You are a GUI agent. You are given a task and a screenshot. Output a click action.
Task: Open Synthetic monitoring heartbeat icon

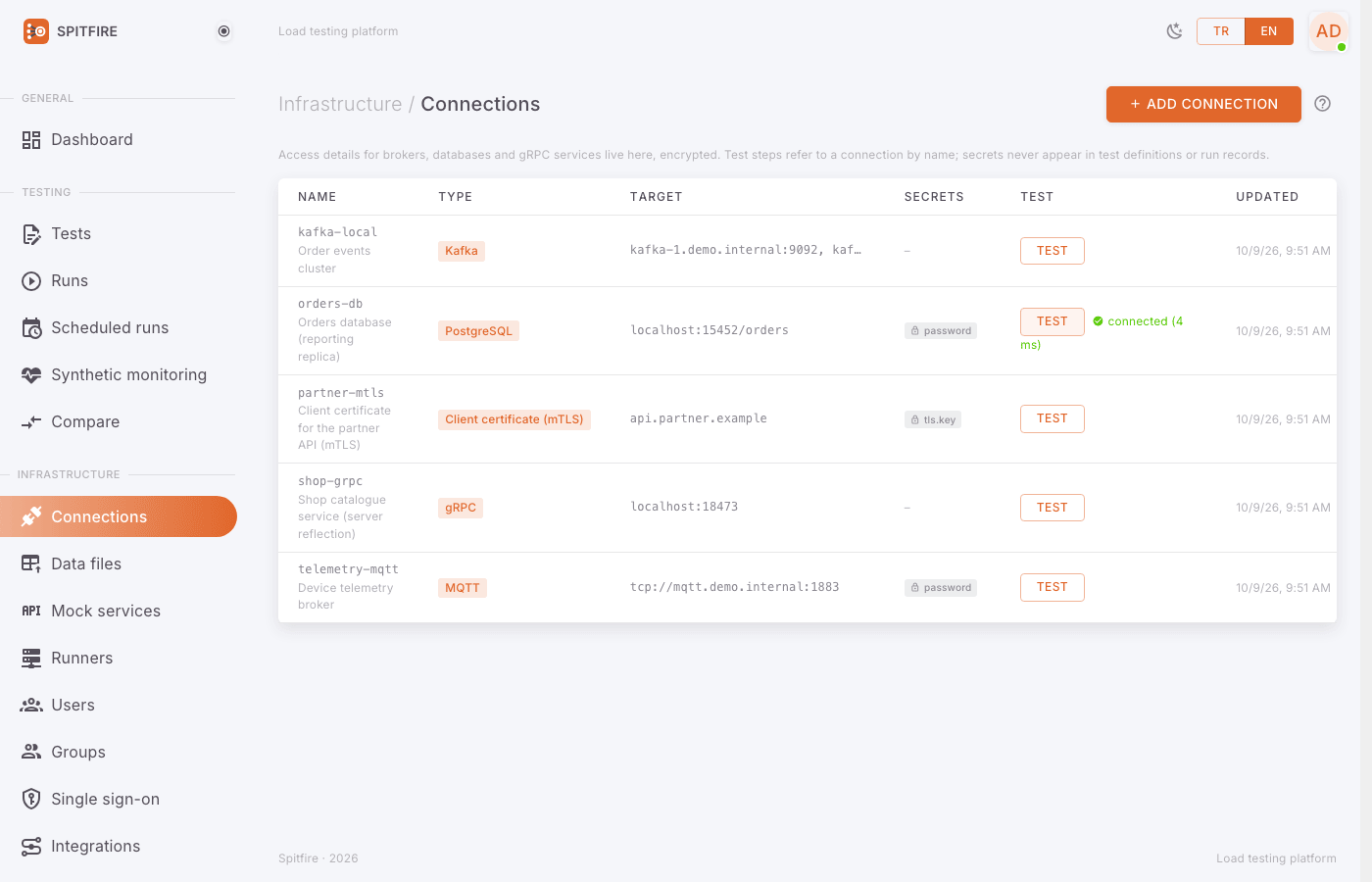click(x=31, y=375)
